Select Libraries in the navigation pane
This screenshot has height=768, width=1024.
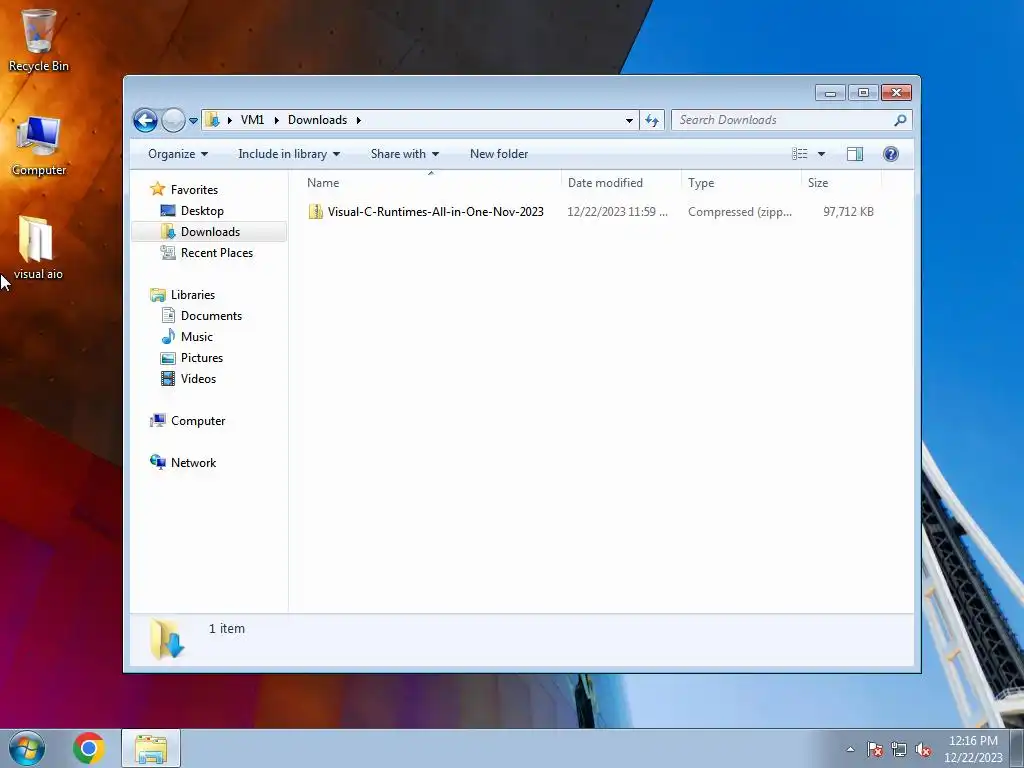[193, 295]
